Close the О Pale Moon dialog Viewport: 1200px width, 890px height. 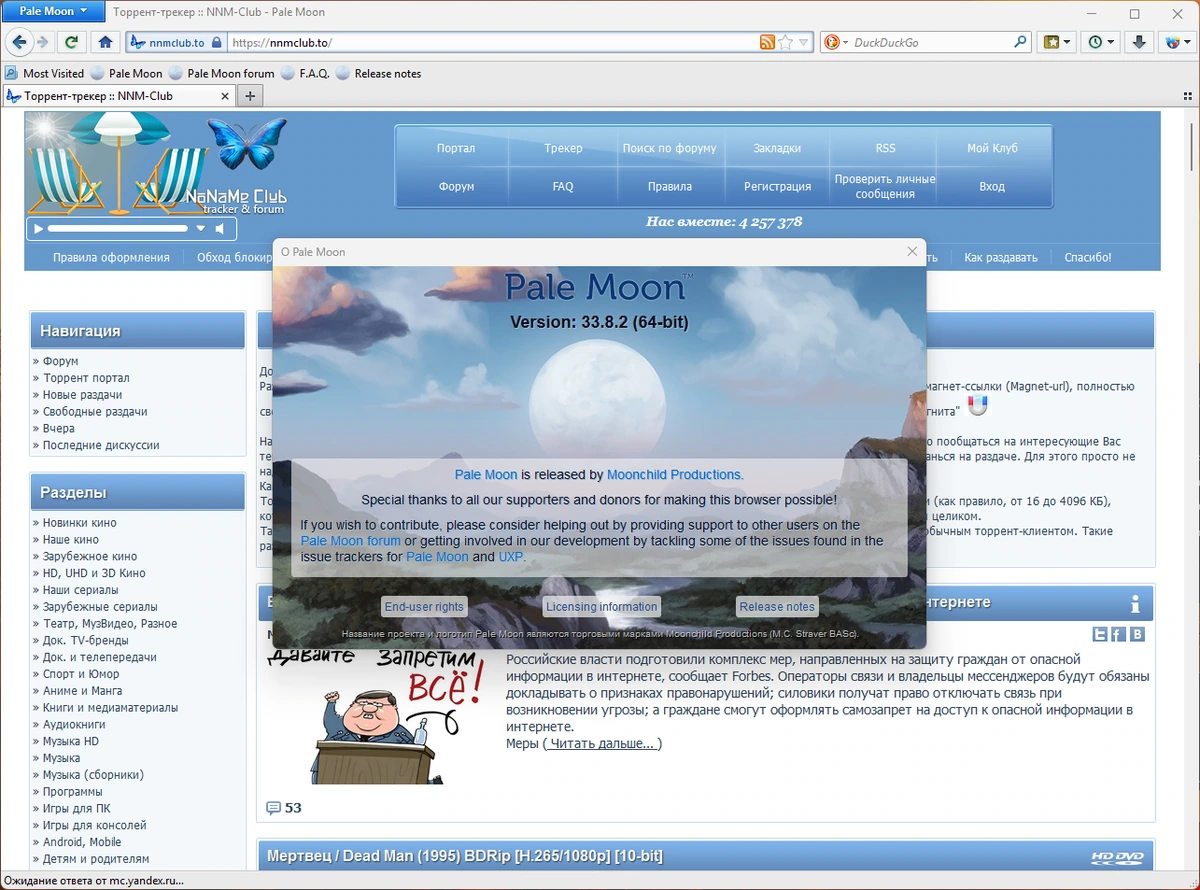coord(912,252)
